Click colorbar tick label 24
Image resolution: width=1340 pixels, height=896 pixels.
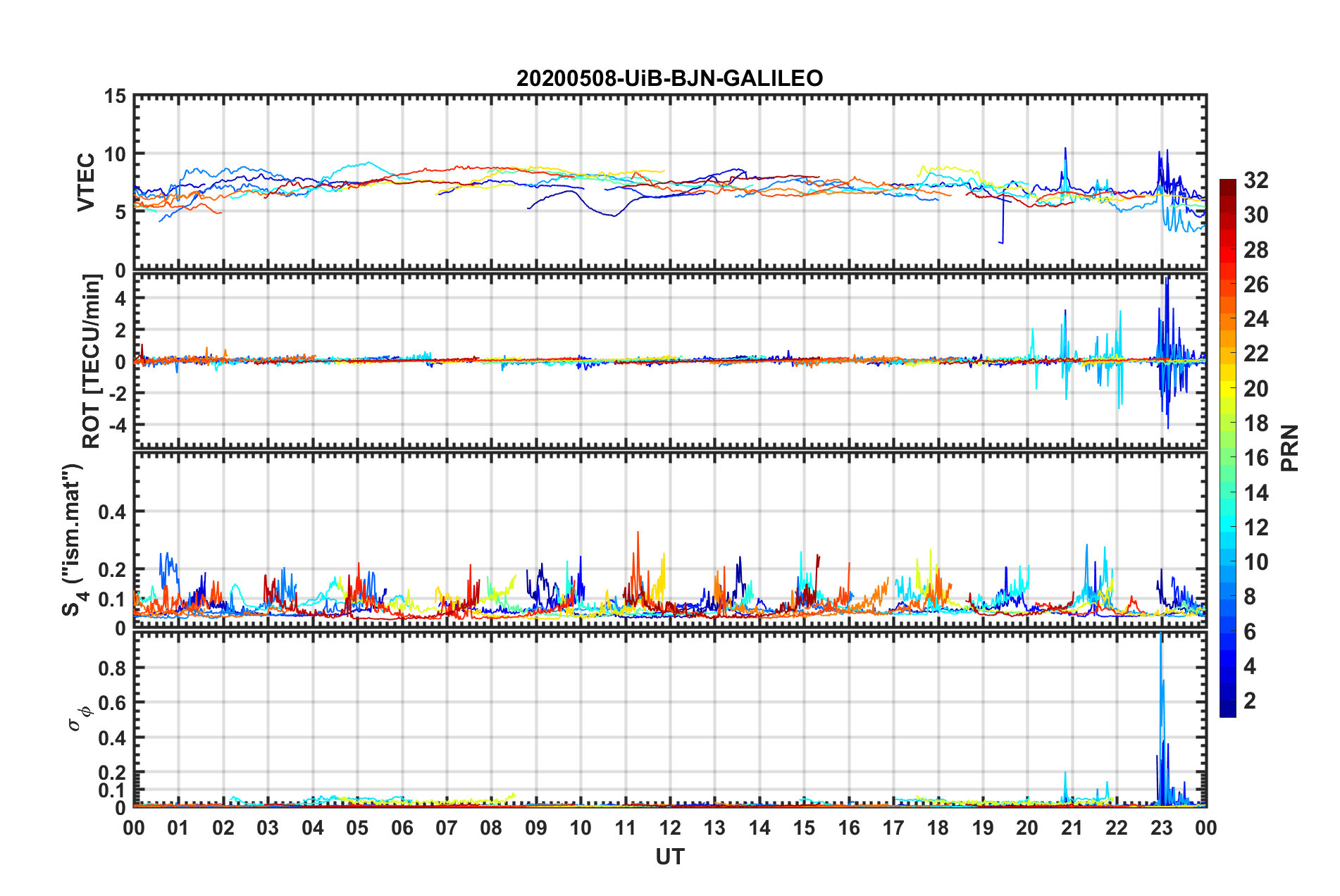coord(1255,319)
